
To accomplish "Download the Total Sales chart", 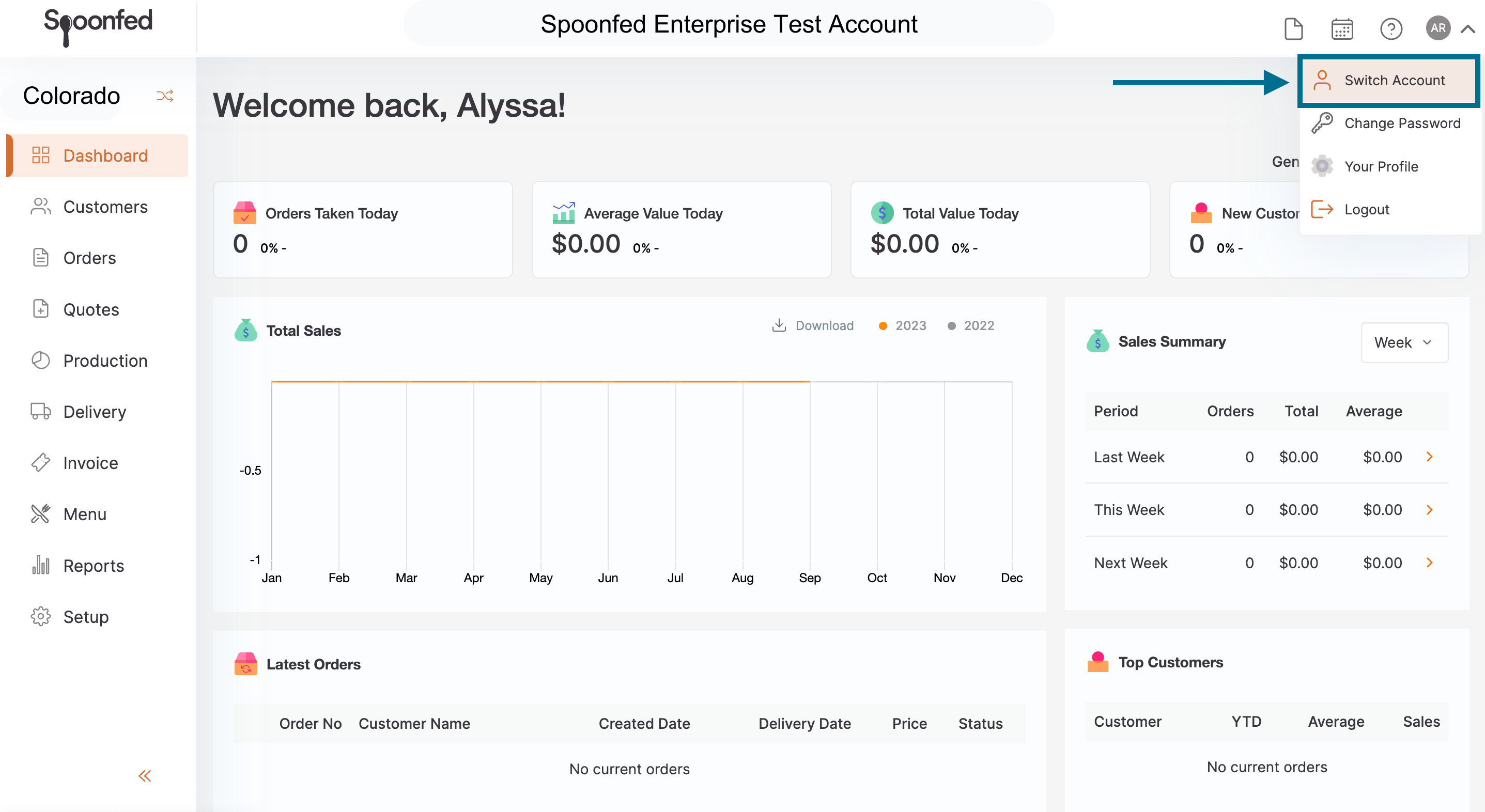I will pyautogui.click(x=812, y=325).
